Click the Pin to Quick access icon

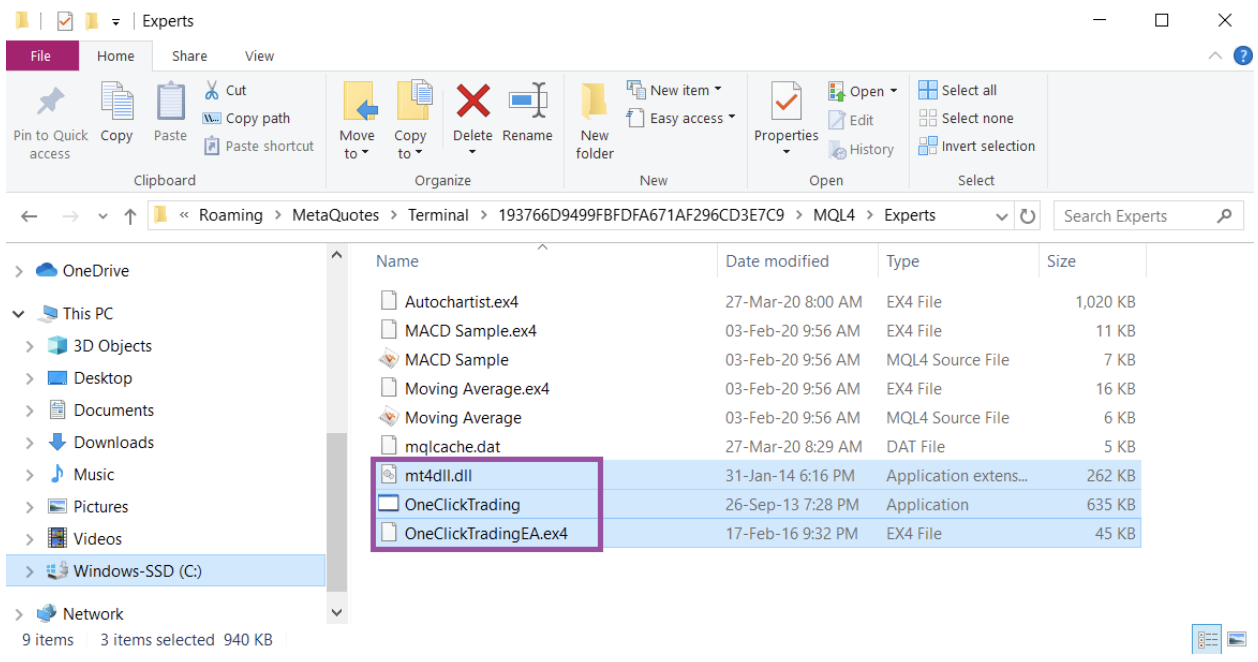pos(49,102)
